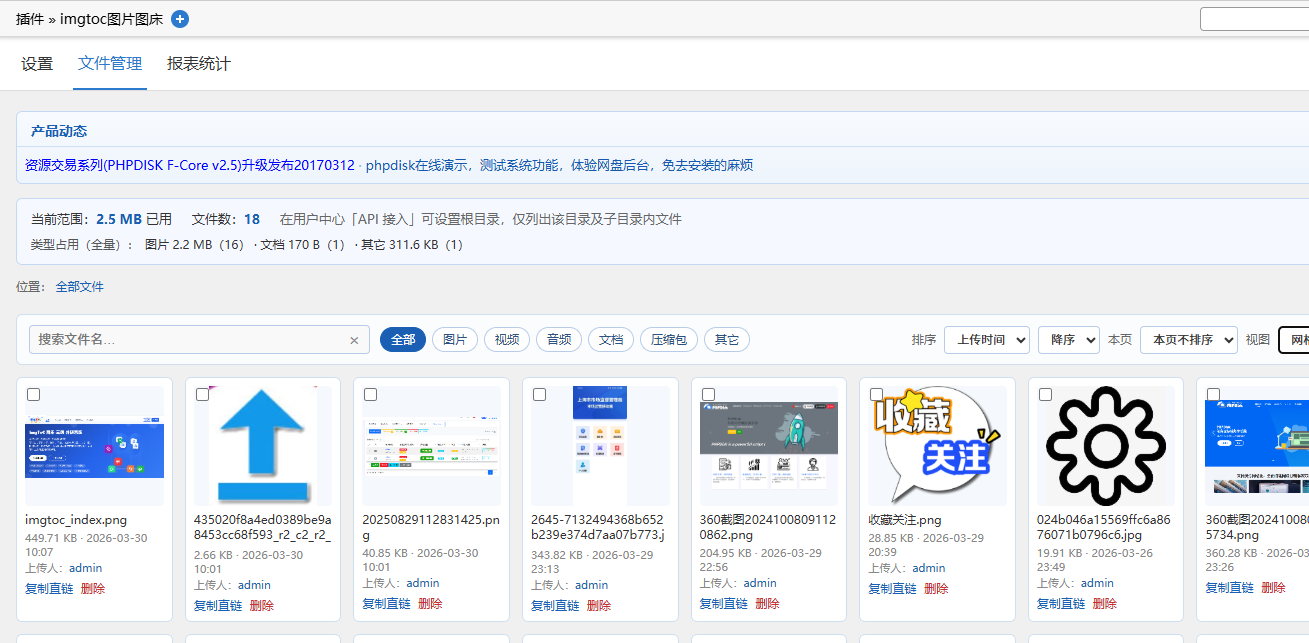Click the blue + icon beside imgtoc图片图床

pyautogui.click(x=179, y=18)
